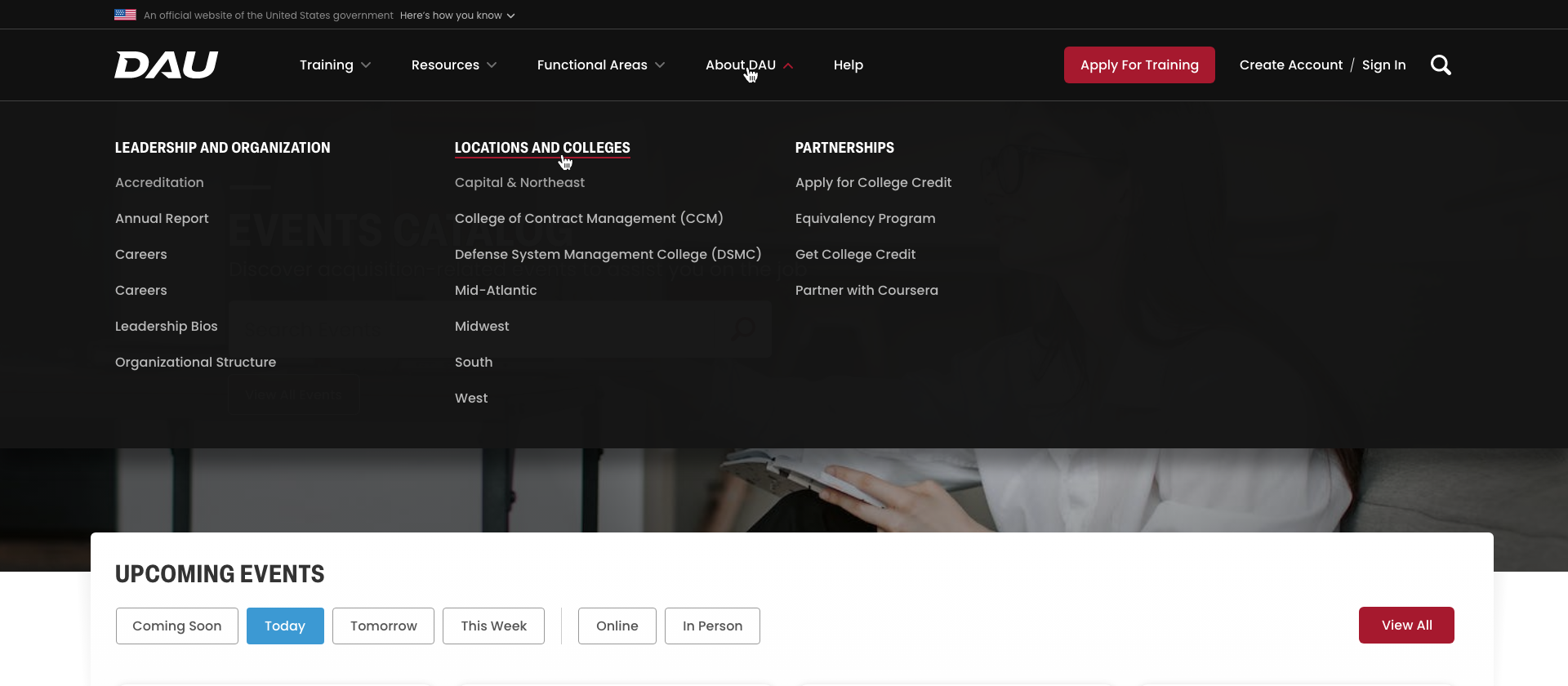Toggle the Today events filter
This screenshot has height=686, width=1568.
285,626
